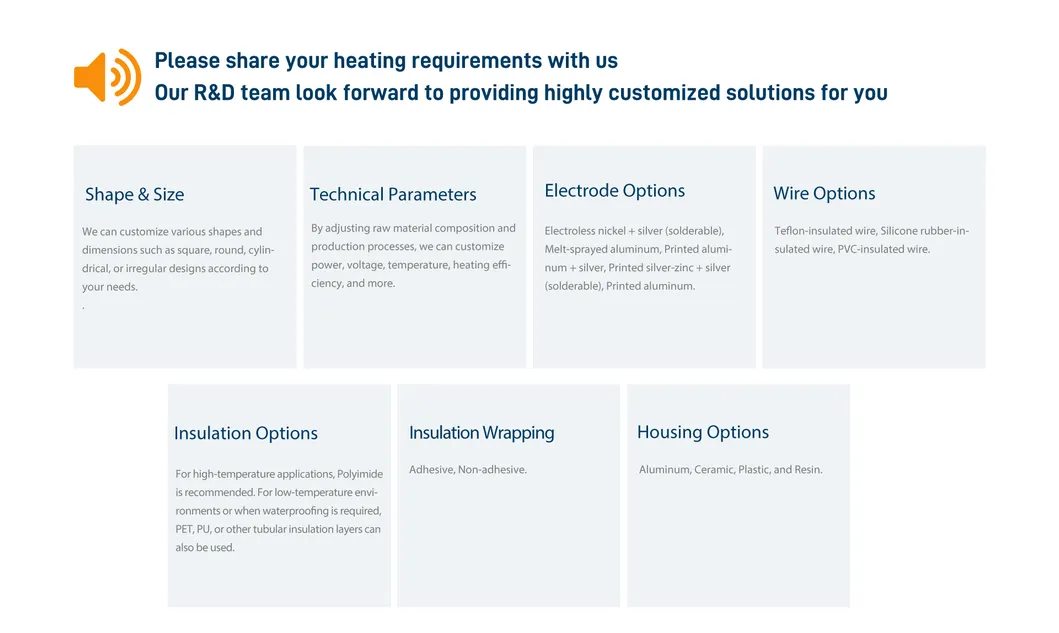Click the stray period under Shape & Size text
This screenshot has width=1059, height=633.
click(x=83, y=307)
